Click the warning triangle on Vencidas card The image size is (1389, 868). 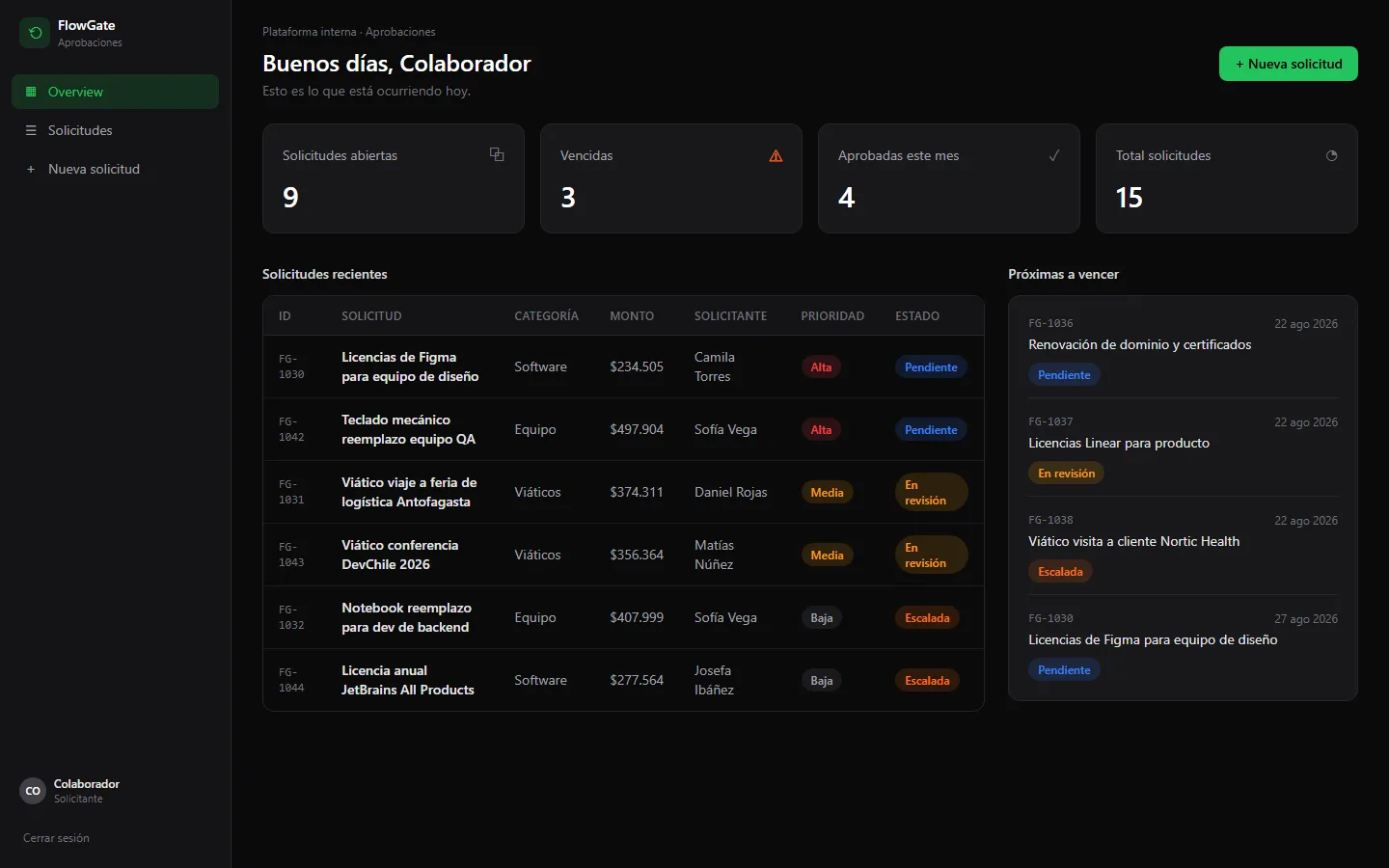point(776,155)
